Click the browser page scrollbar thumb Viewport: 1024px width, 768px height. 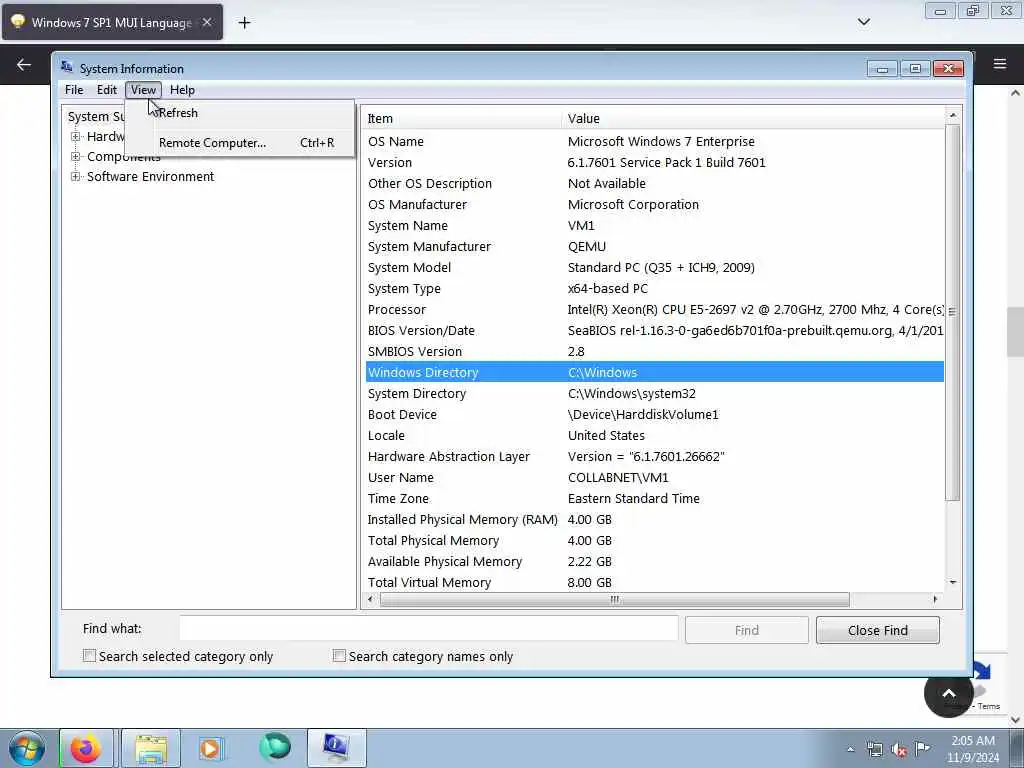(x=1014, y=331)
